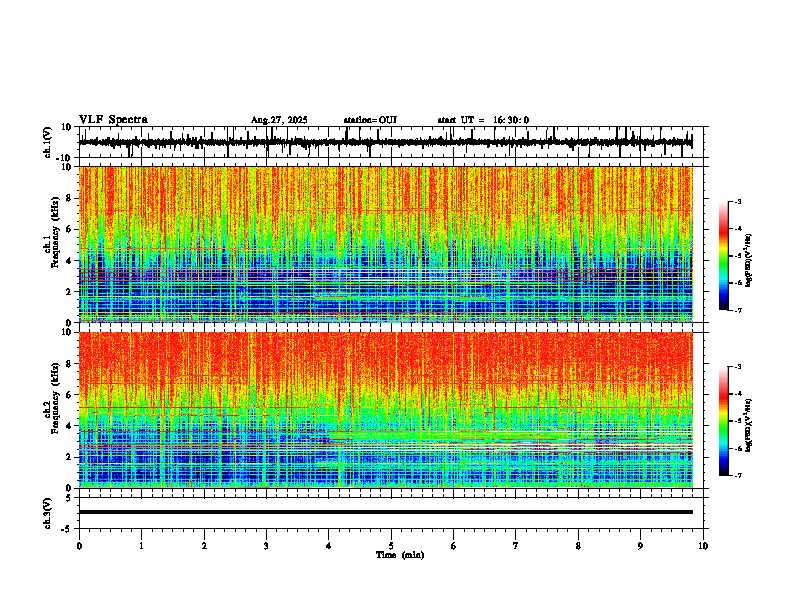The height and width of the screenshot is (612, 792).
Task: Click the "4" kHz tick on ch.2 spectrogram axis
Action: tap(69, 426)
